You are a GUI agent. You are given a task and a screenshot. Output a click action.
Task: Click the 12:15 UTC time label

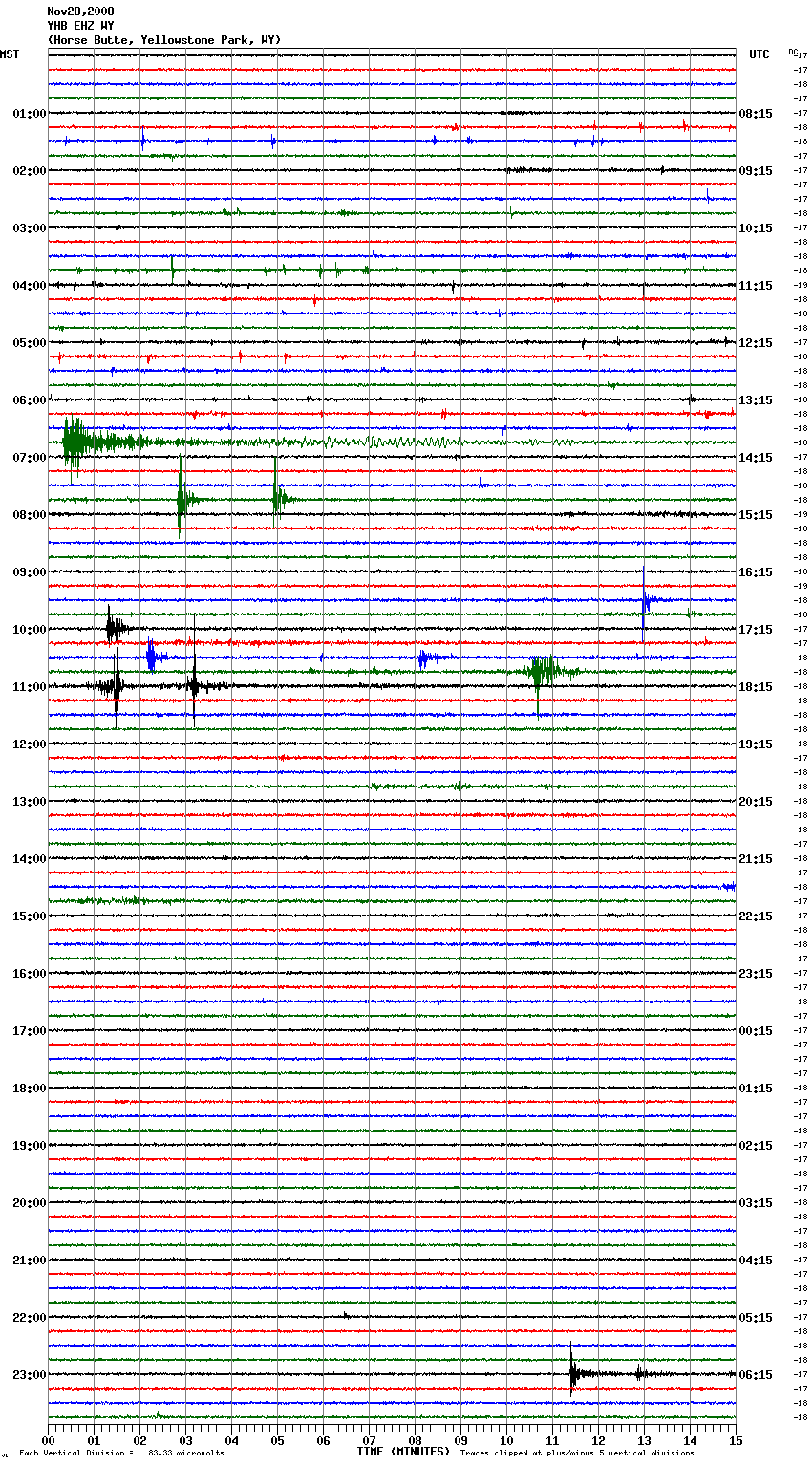(756, 343)
